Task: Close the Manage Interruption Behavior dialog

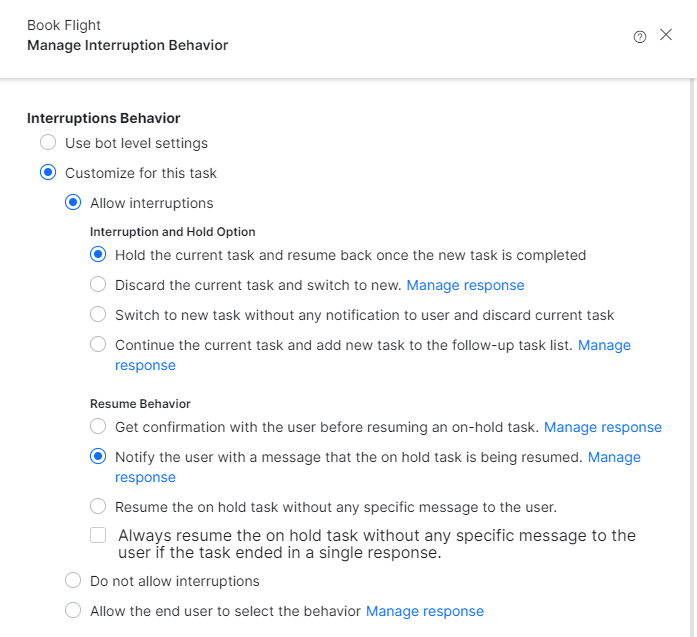Action: [666, 35]
